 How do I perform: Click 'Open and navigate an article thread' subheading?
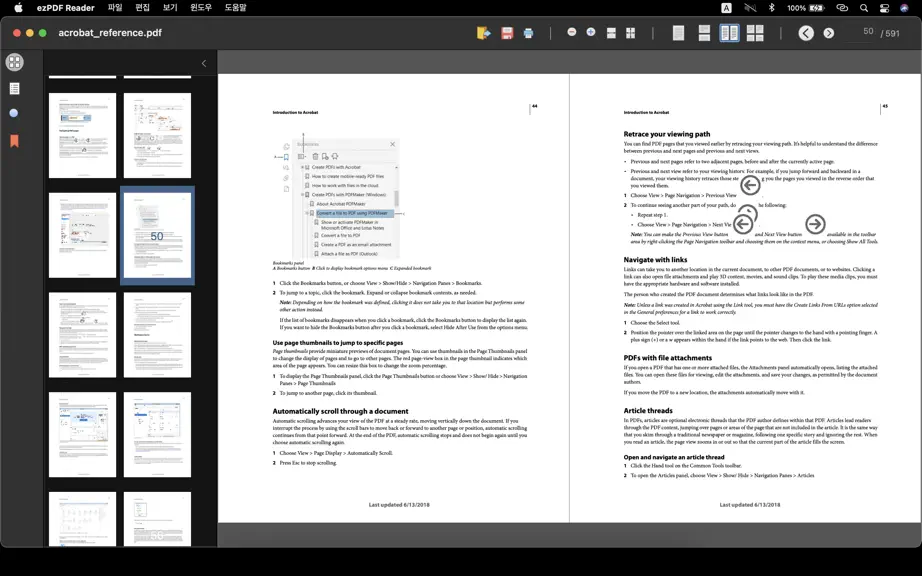pos(674,457)
